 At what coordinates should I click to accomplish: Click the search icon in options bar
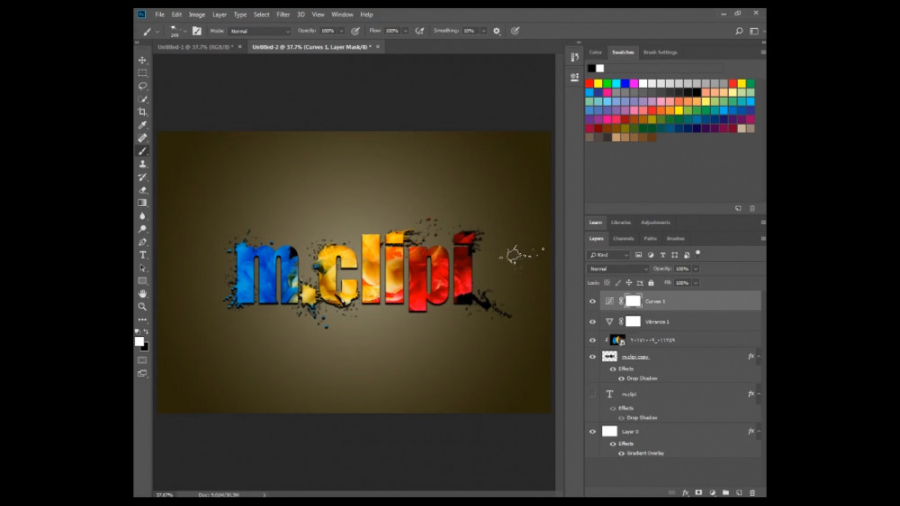739,31
